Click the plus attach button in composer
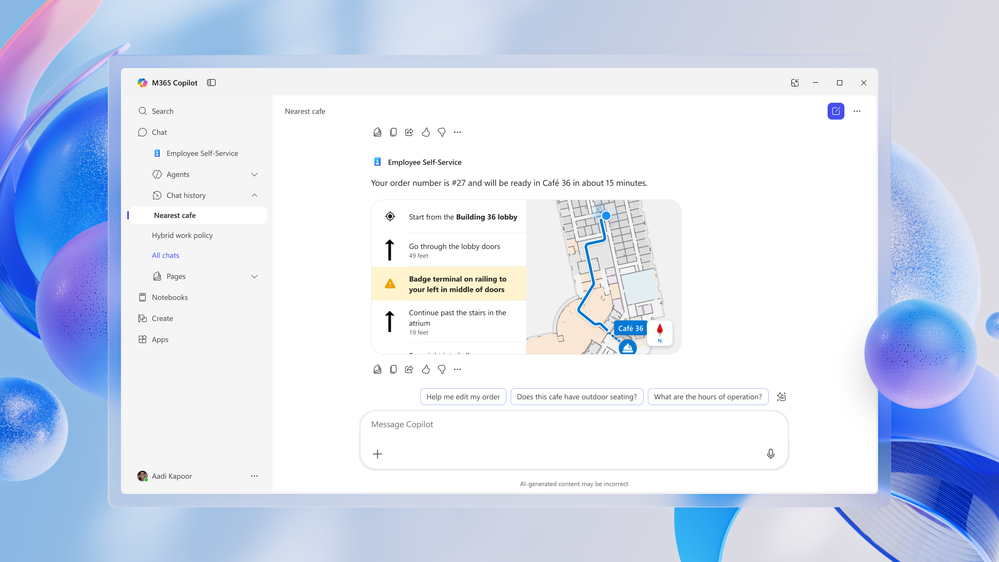This screenshot has height=562, width=999. click(377, 454)
